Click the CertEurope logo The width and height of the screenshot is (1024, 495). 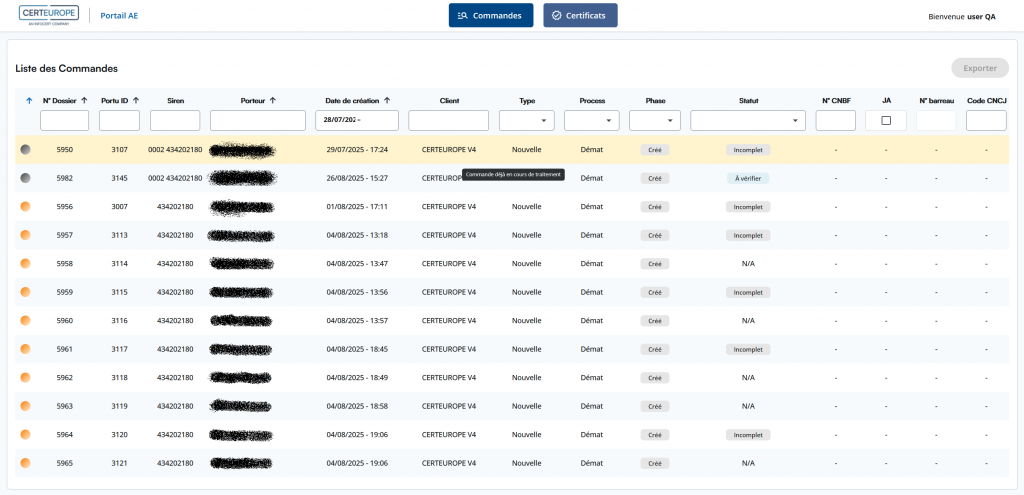[49, 15]
